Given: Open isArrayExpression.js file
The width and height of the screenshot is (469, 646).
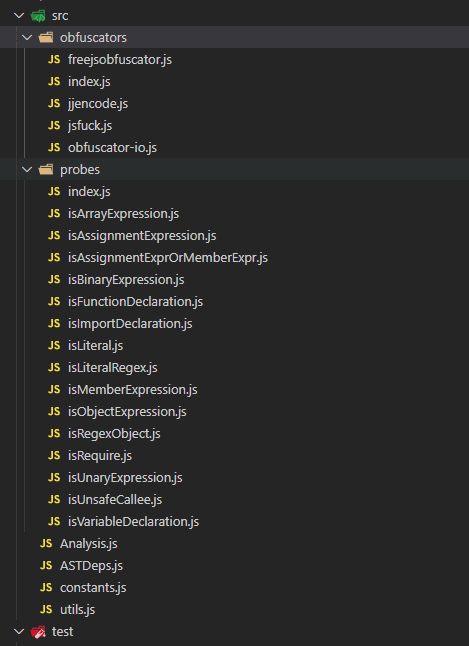Looking at the screenshot, I should (x=124, y=214).
